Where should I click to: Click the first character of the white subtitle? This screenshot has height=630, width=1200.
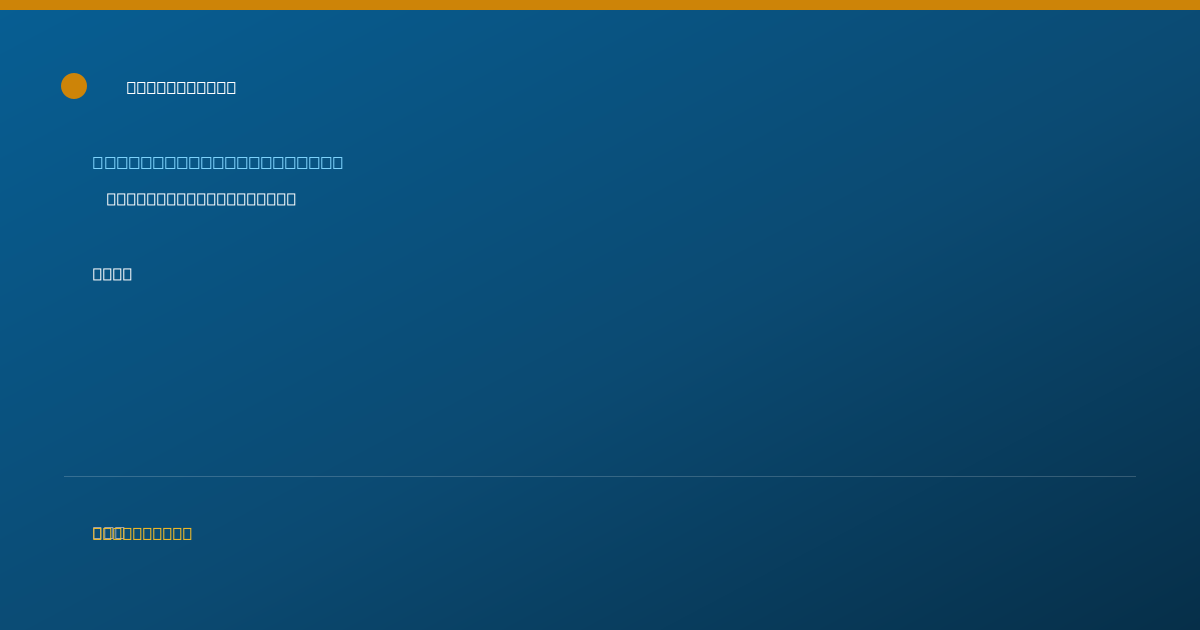(112, 199)
